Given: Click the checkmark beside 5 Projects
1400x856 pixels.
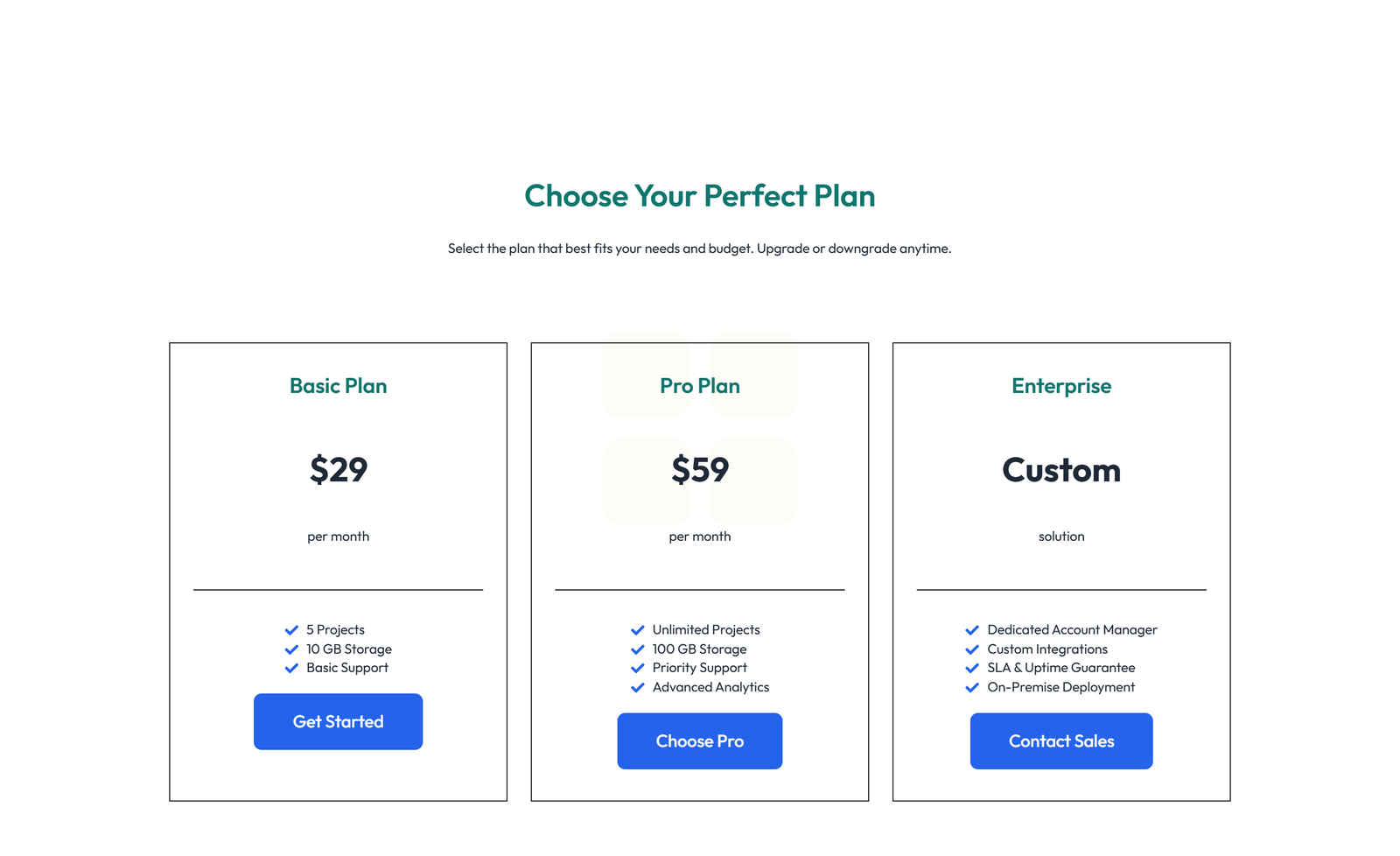Looking at the screenshot, I should pos(290,629).
